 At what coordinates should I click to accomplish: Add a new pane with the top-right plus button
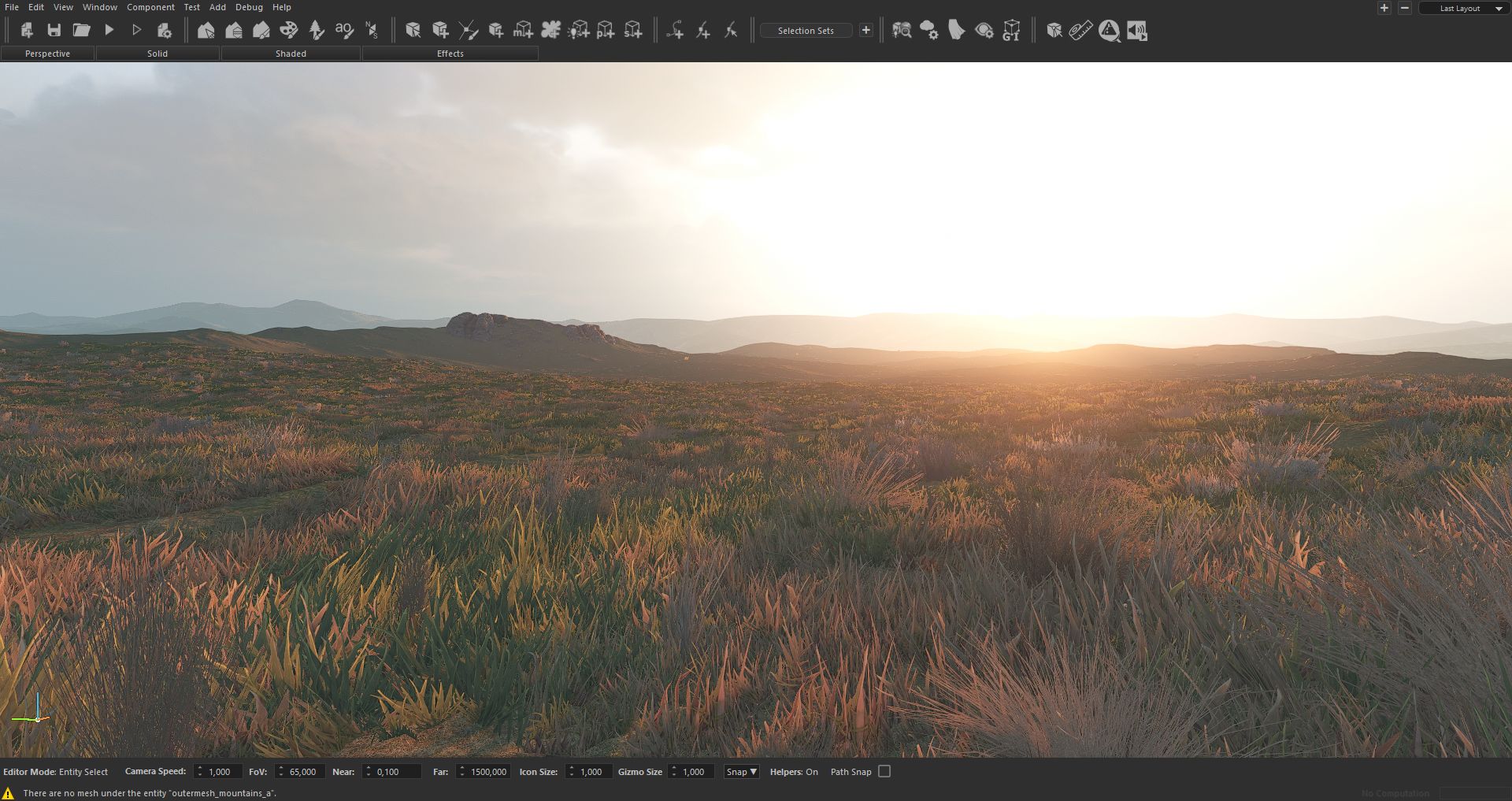1384,8
